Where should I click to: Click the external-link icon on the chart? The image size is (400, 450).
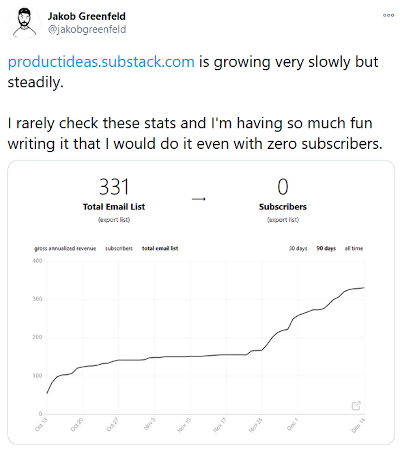pyautogui.click(x=356, y=406)
